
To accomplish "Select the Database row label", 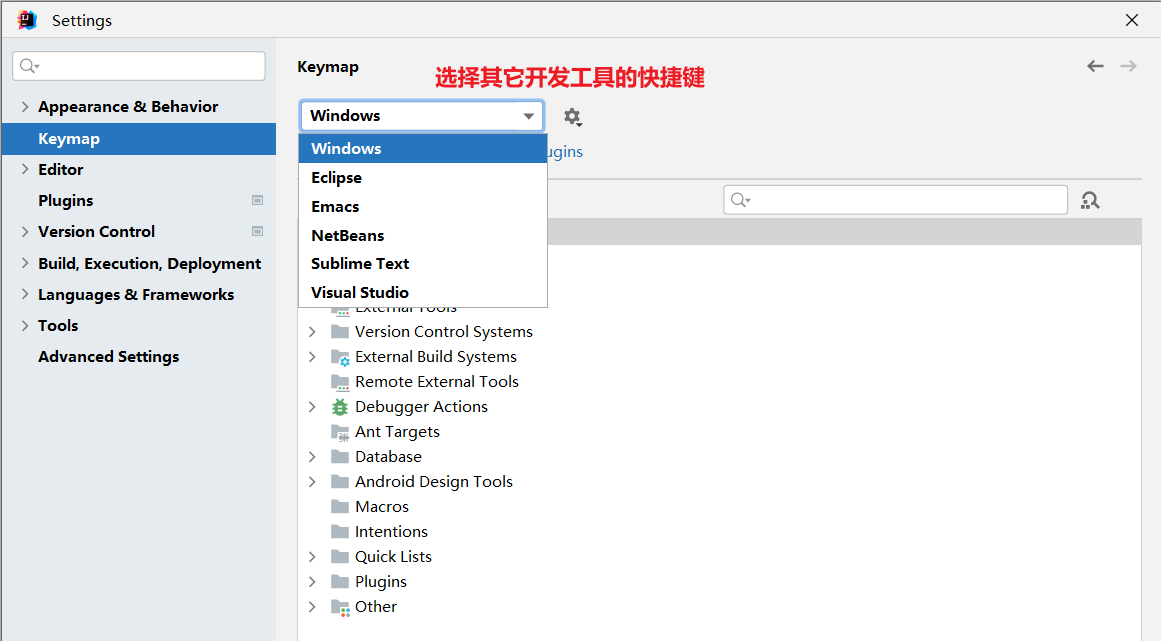I will (388, 457).
